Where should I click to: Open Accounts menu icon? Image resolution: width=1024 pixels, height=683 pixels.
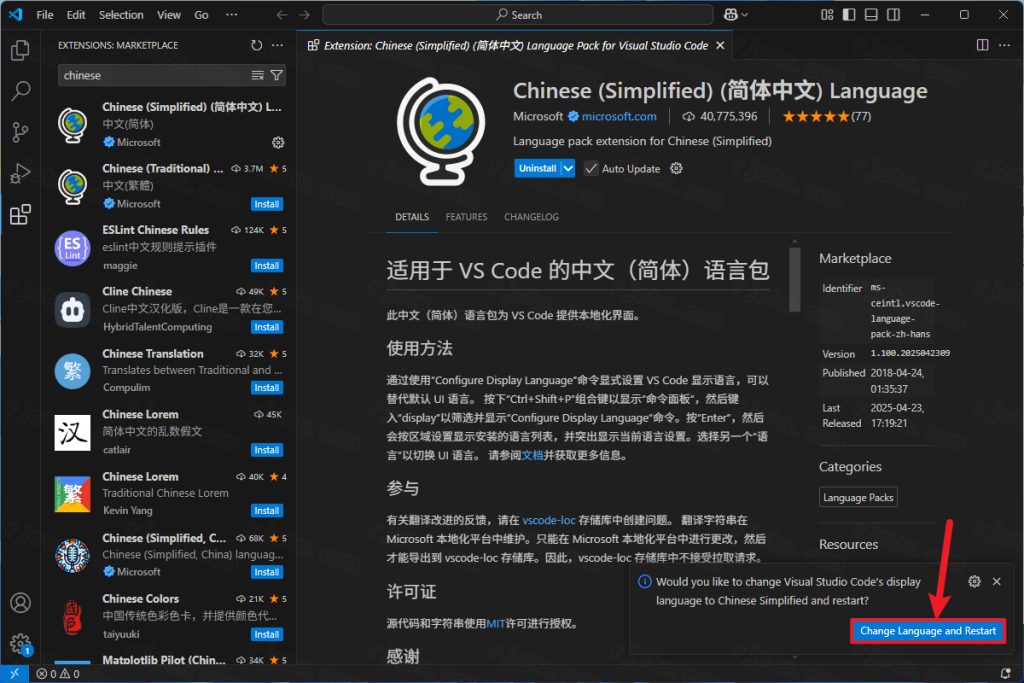point(20,602)
